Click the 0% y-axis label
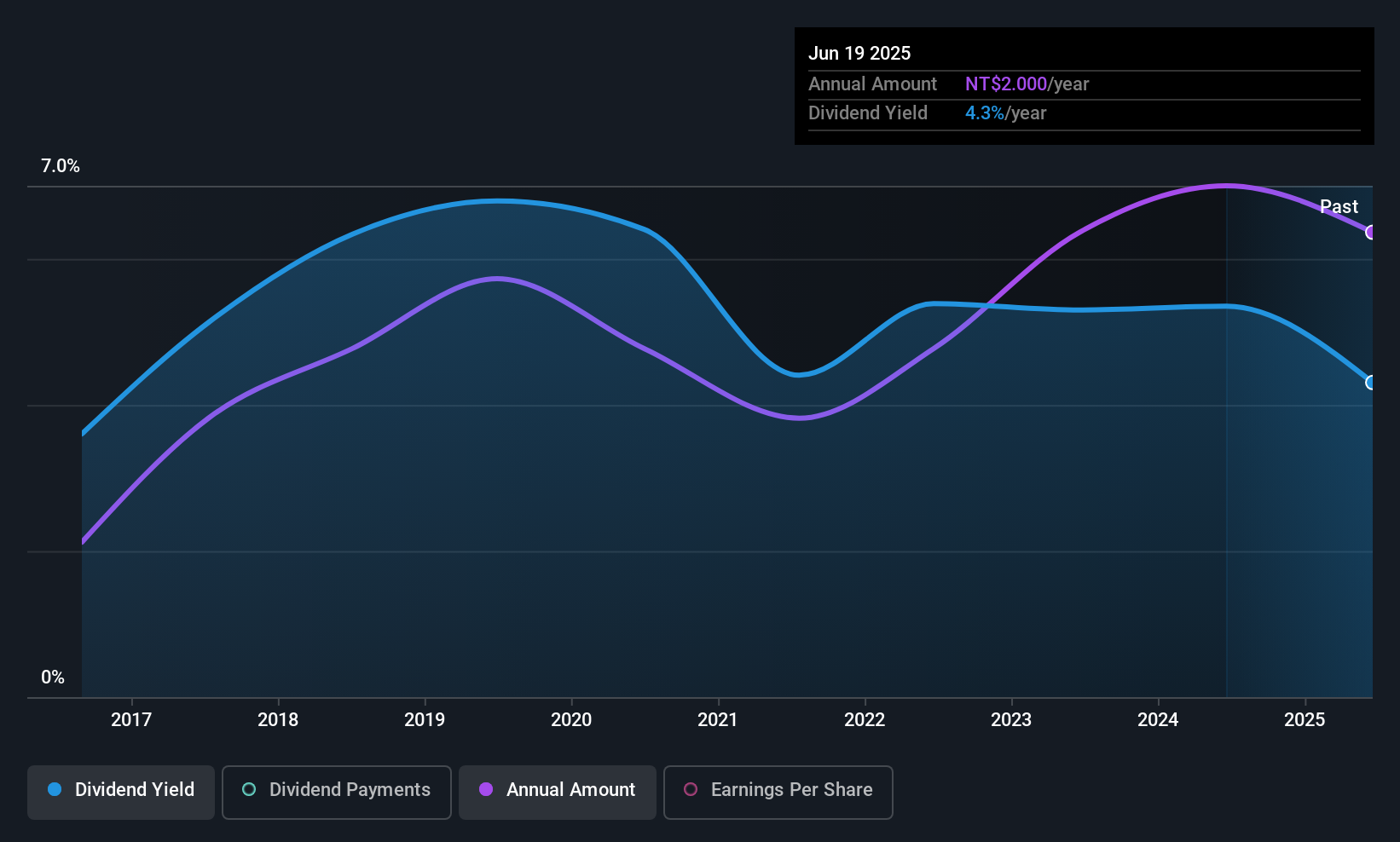Screen dimensions: 1400x842 [53, 678]
